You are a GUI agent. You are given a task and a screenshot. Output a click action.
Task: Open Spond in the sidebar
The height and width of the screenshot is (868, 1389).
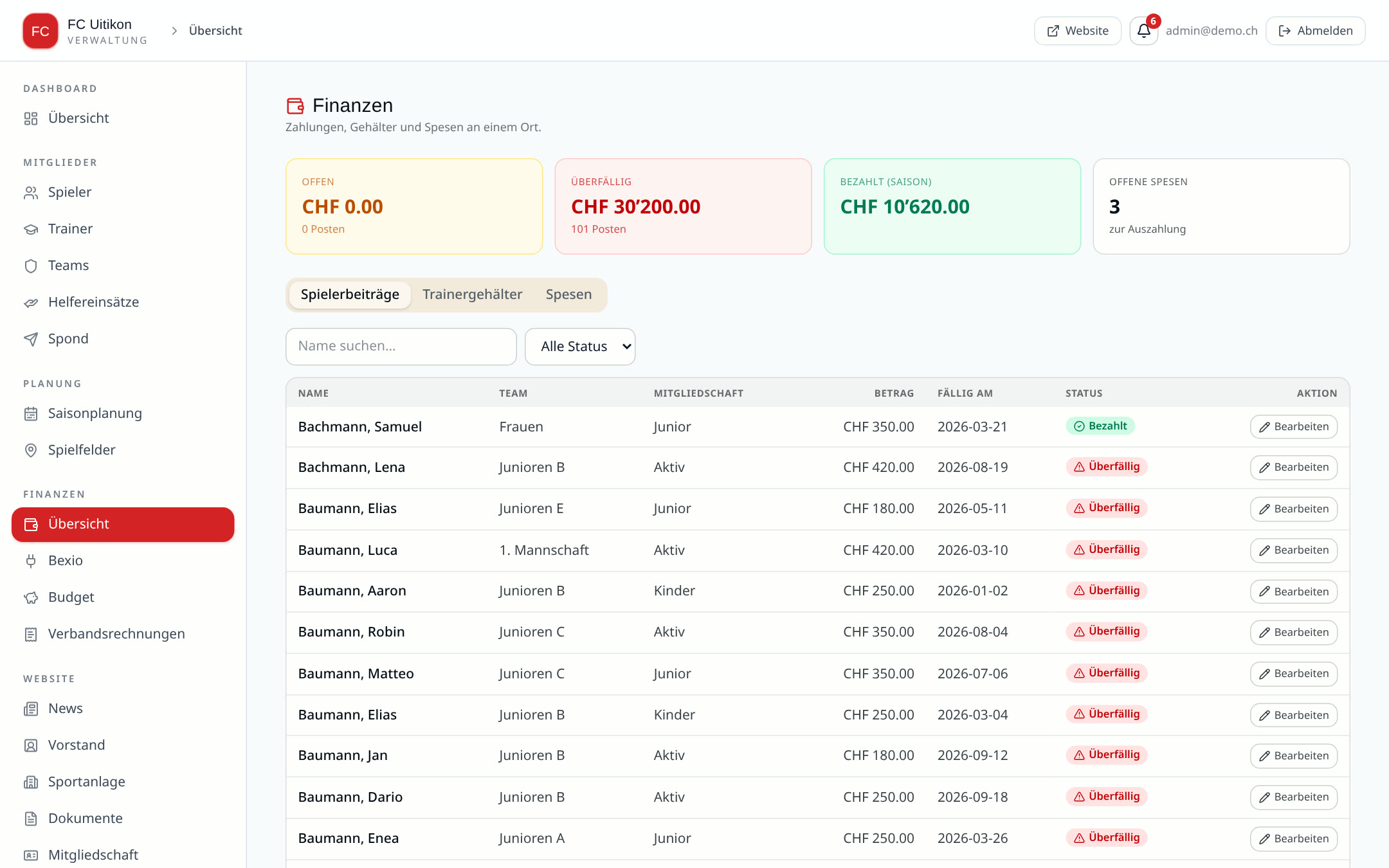click(x=123, y=339)
